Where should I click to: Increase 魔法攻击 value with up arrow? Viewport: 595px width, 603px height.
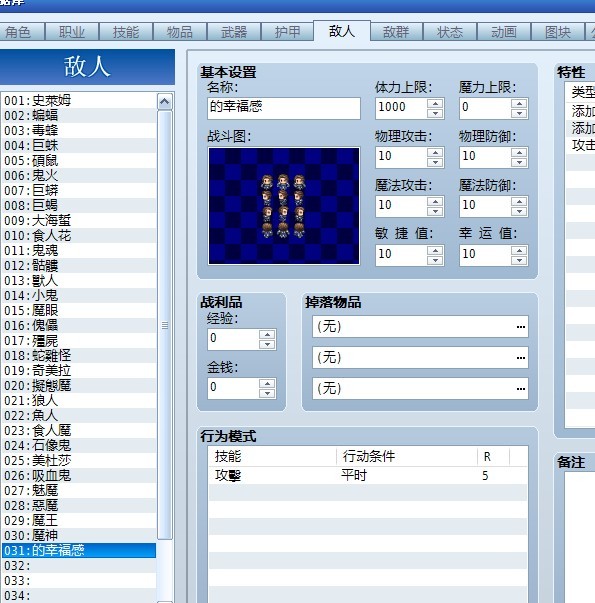pyautogui.click(x=435, y=202)
